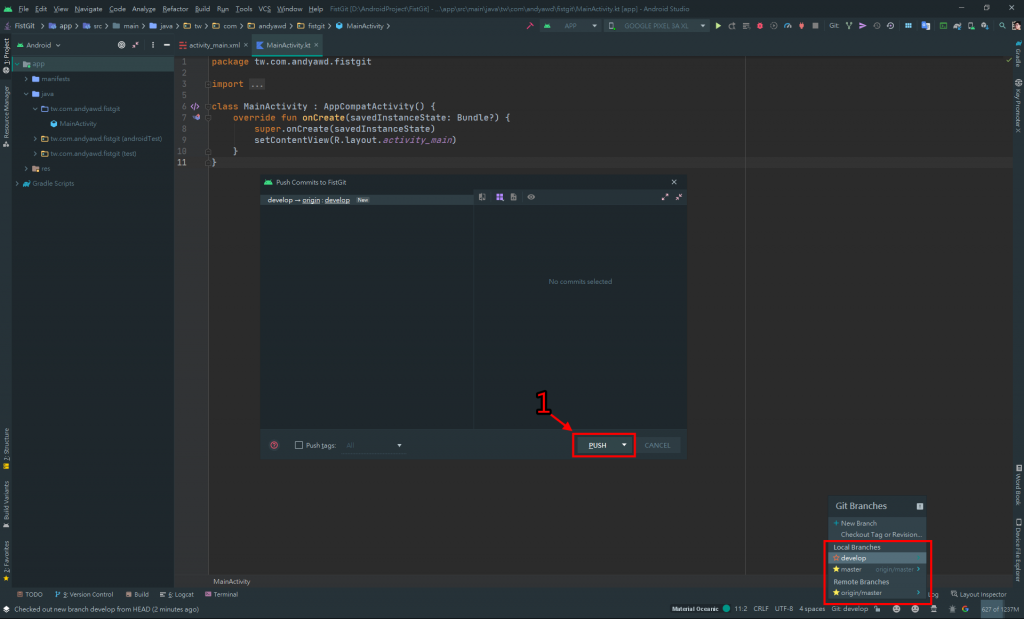Screen dimensions: 1024x619
Task: Collapse the java folder
Action: tap(26, 94)
